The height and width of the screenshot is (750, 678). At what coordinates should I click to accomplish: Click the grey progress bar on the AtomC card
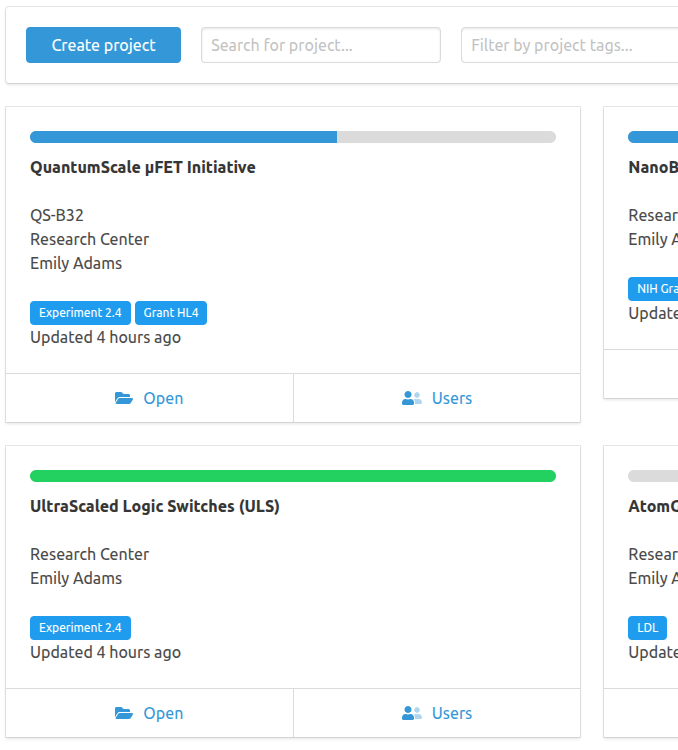click(653, 476)
